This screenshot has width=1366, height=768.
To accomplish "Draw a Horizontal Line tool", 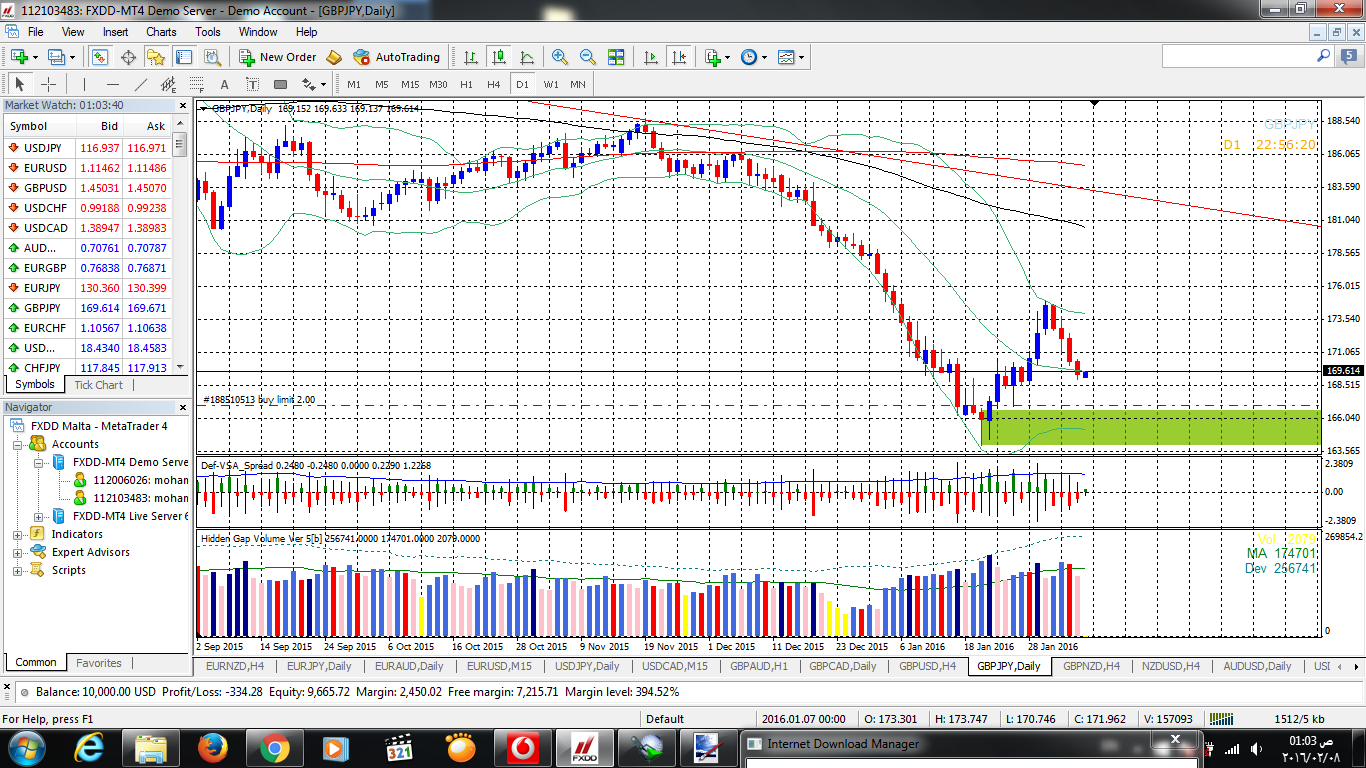I will (112, 84).
